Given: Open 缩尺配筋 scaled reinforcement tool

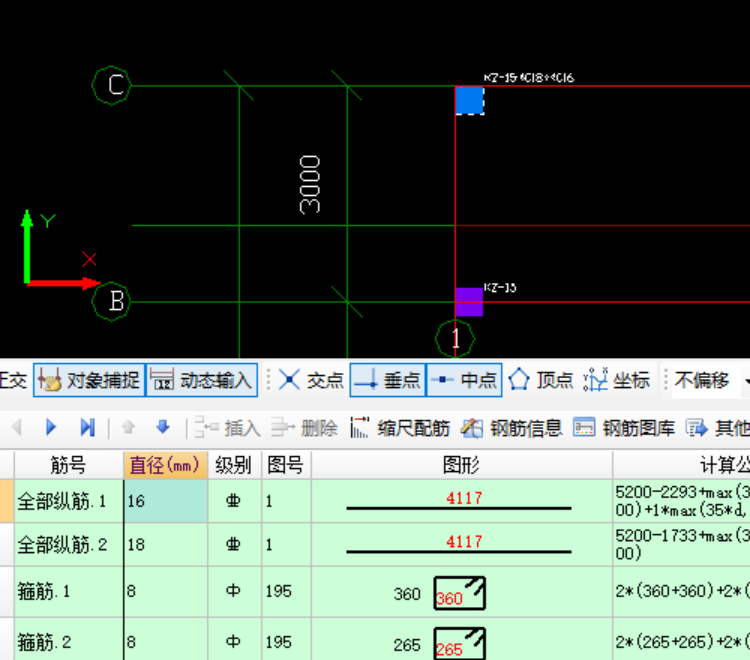Looking at the screenshot, I should [400, 428].
